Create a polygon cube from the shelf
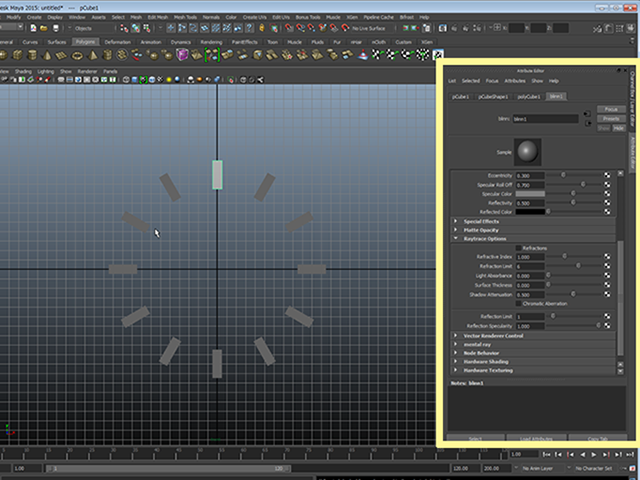 [x=17, y=55]
